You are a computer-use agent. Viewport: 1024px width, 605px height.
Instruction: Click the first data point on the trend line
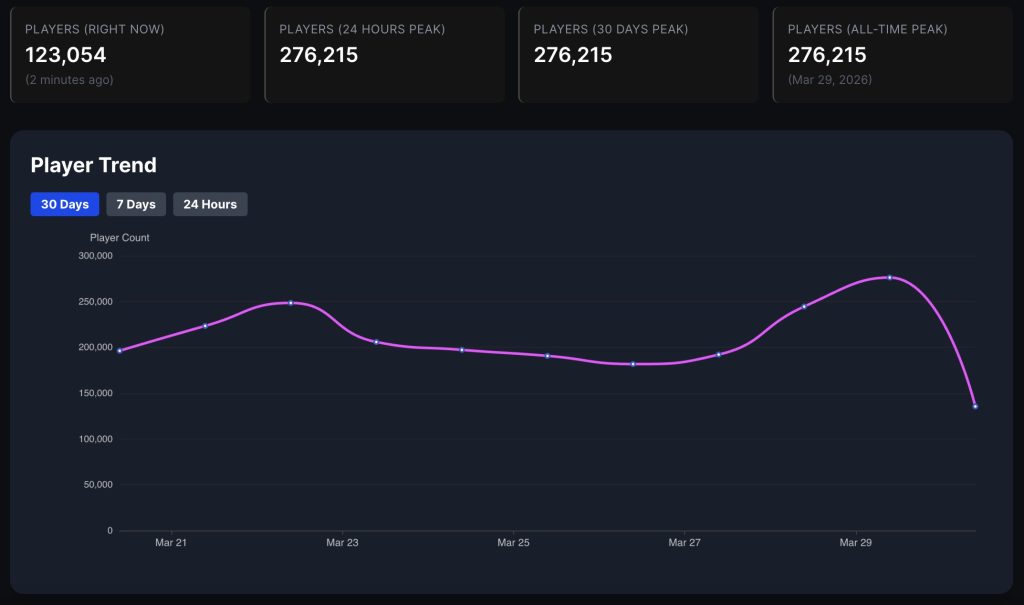[120, 351]
